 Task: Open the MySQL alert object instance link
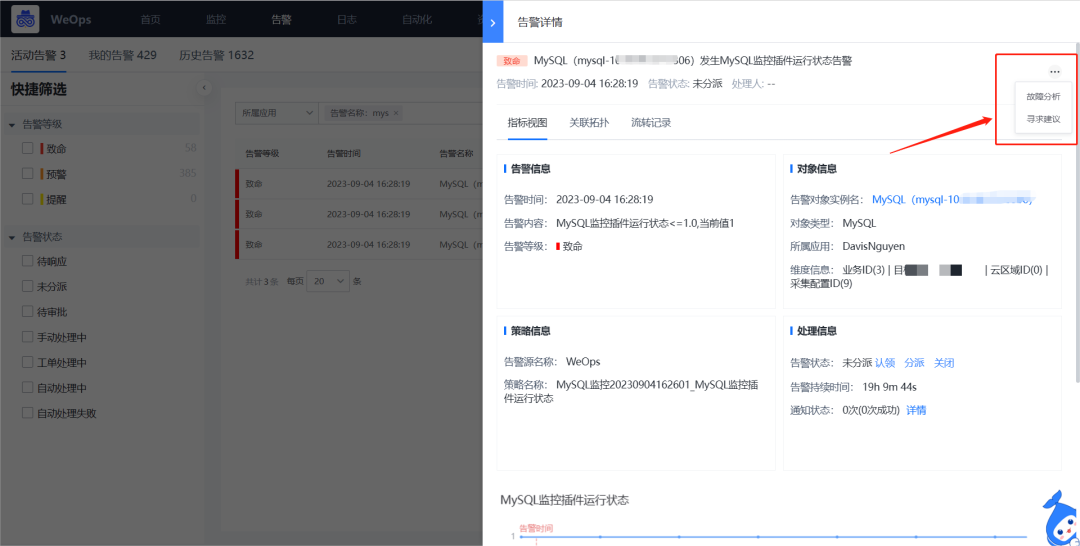coord(953,200)
